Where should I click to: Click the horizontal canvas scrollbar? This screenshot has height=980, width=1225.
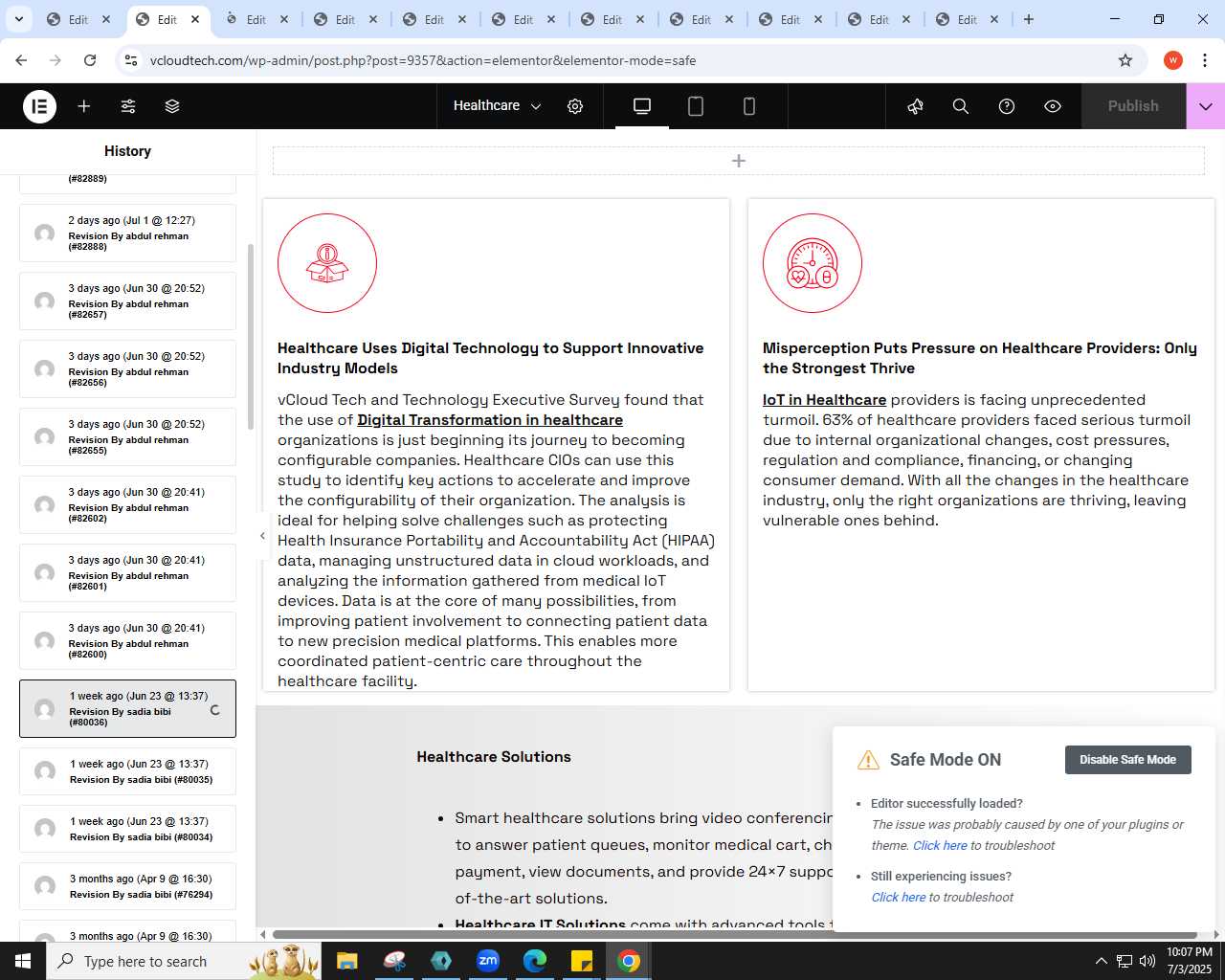point(734,934)
